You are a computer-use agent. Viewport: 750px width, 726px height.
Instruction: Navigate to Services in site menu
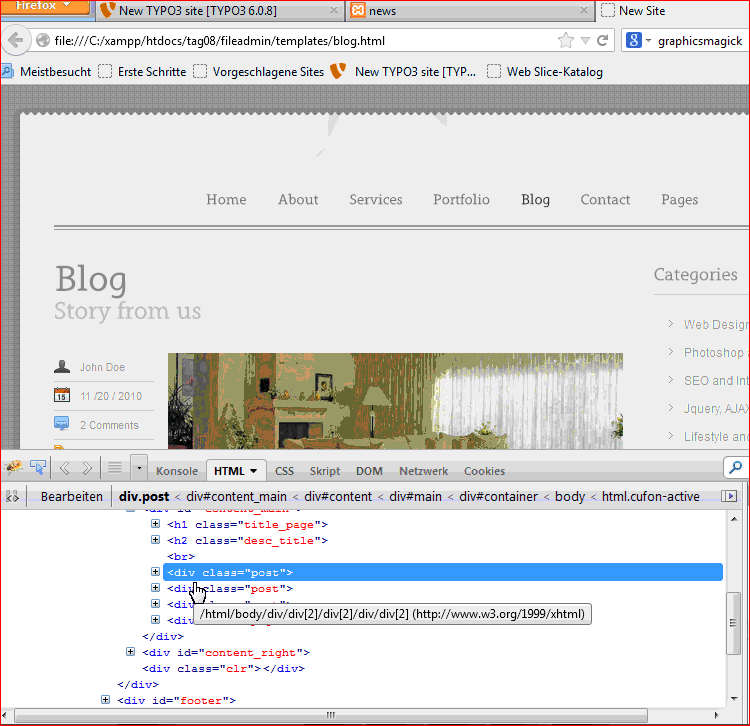[376, 199]
